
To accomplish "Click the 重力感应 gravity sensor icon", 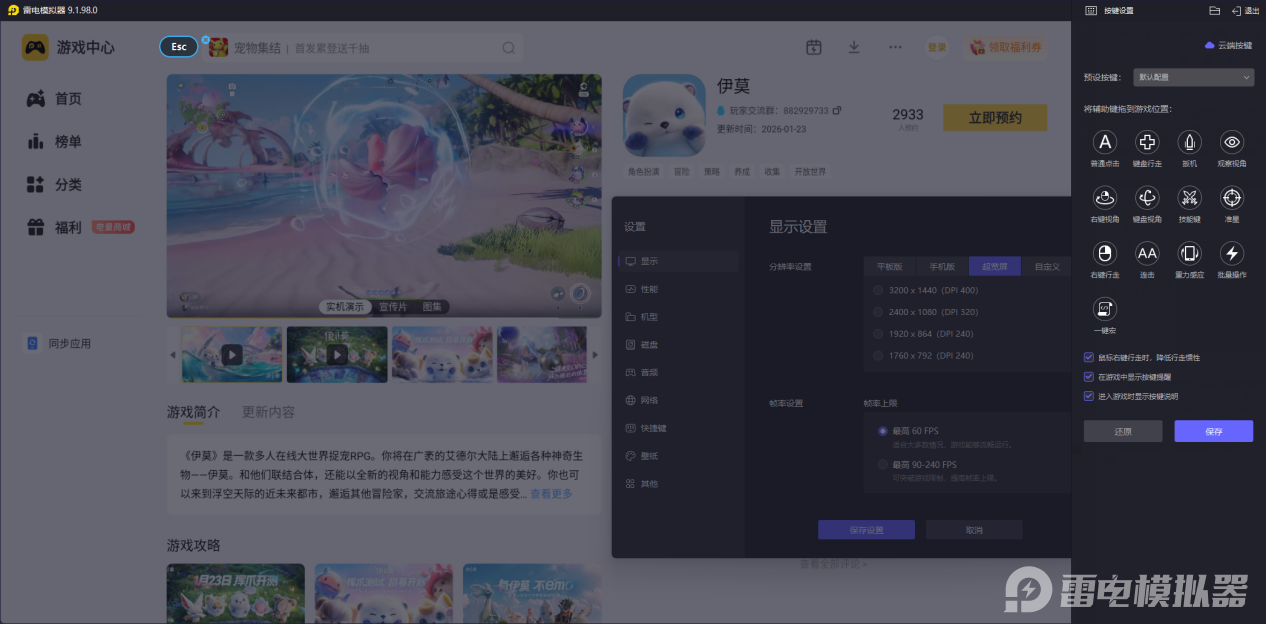I will (1189, 253).
